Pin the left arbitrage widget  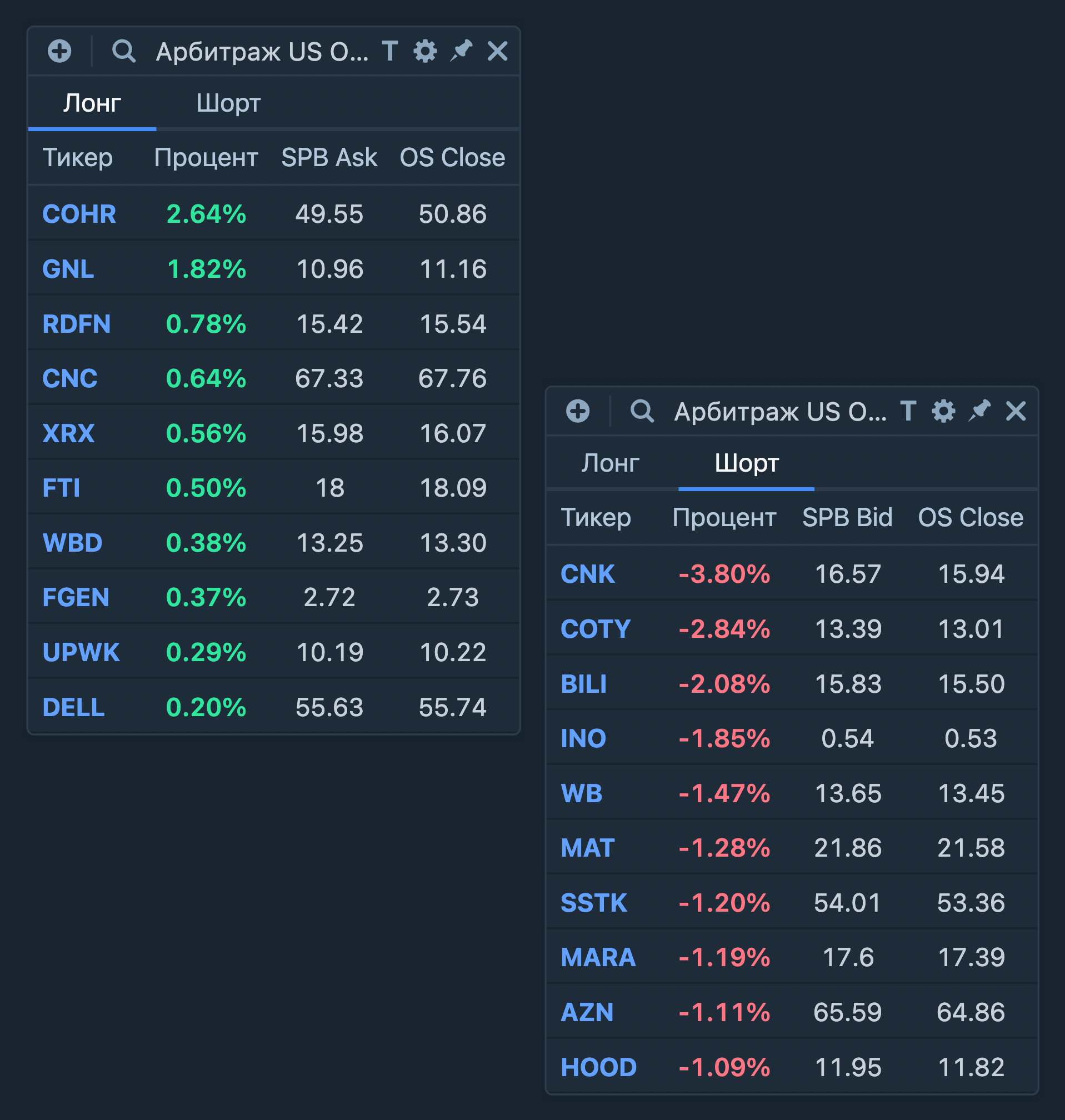click(x=461, y=51)
